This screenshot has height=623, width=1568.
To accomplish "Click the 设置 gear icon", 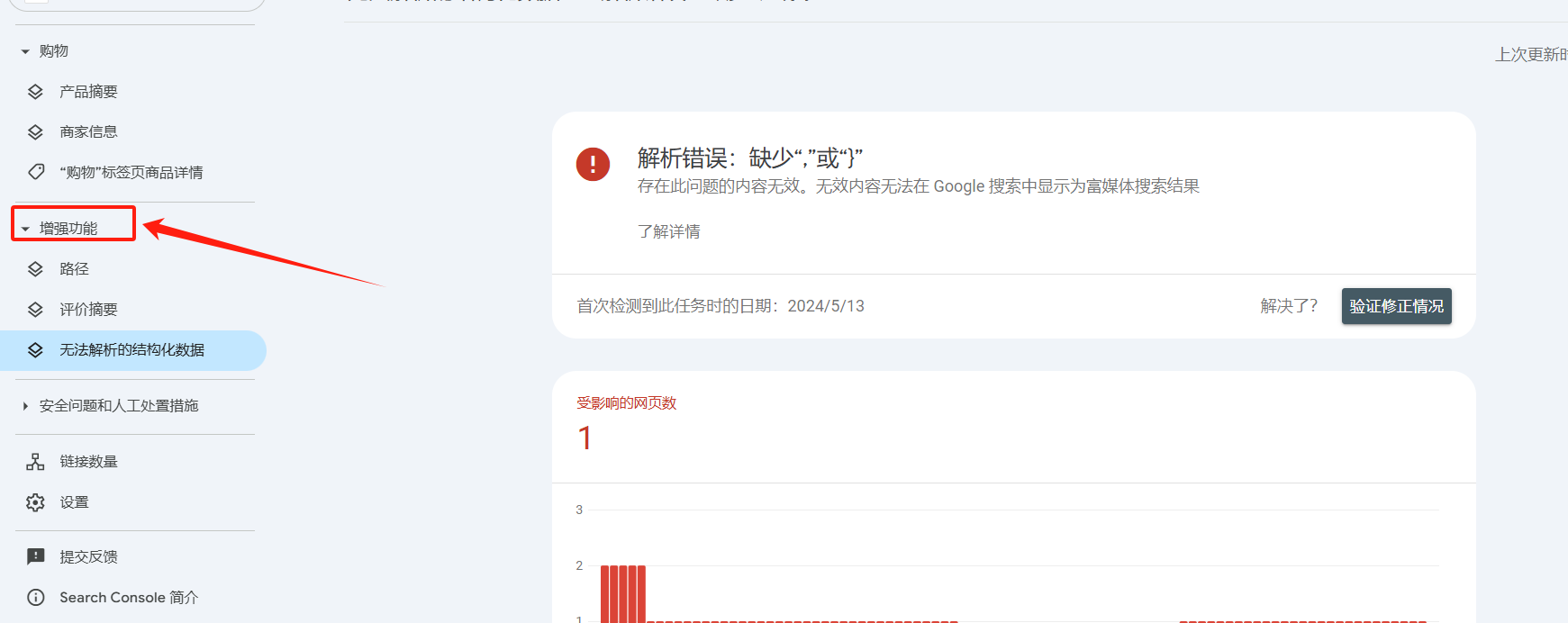I will (35, 502).
